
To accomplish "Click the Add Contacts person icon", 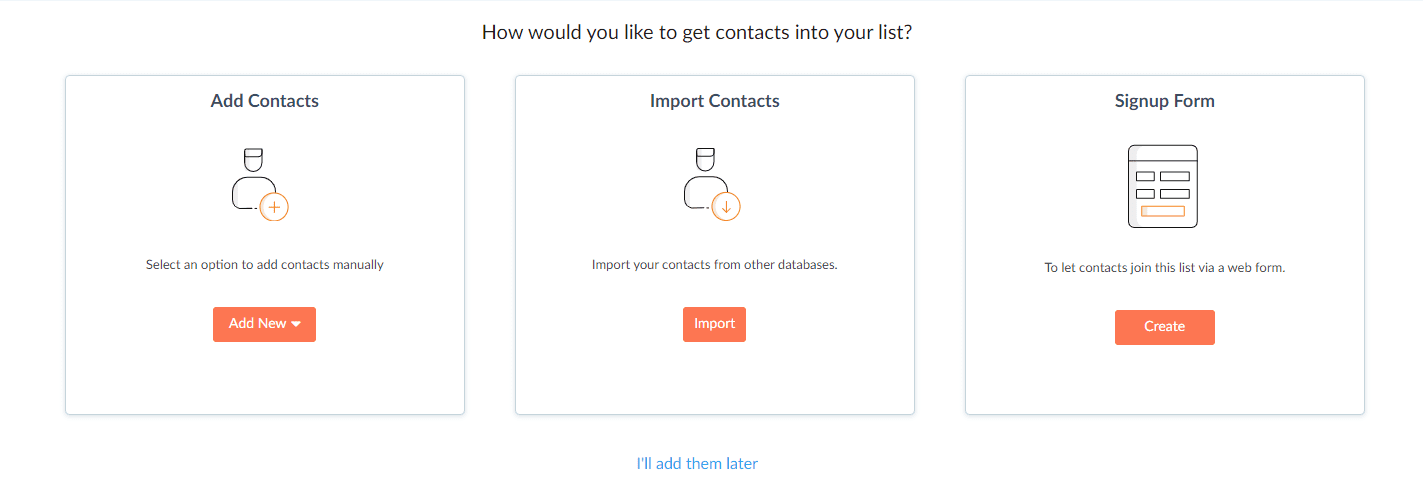I will pyautogui.click(x=258, y=184).
